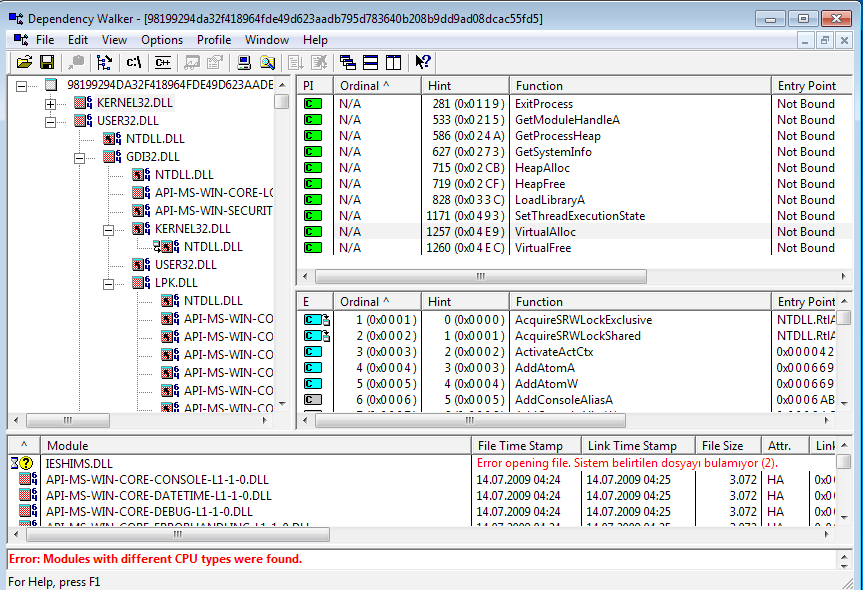Click the module icon of LPK.DLL in tree

142,283
